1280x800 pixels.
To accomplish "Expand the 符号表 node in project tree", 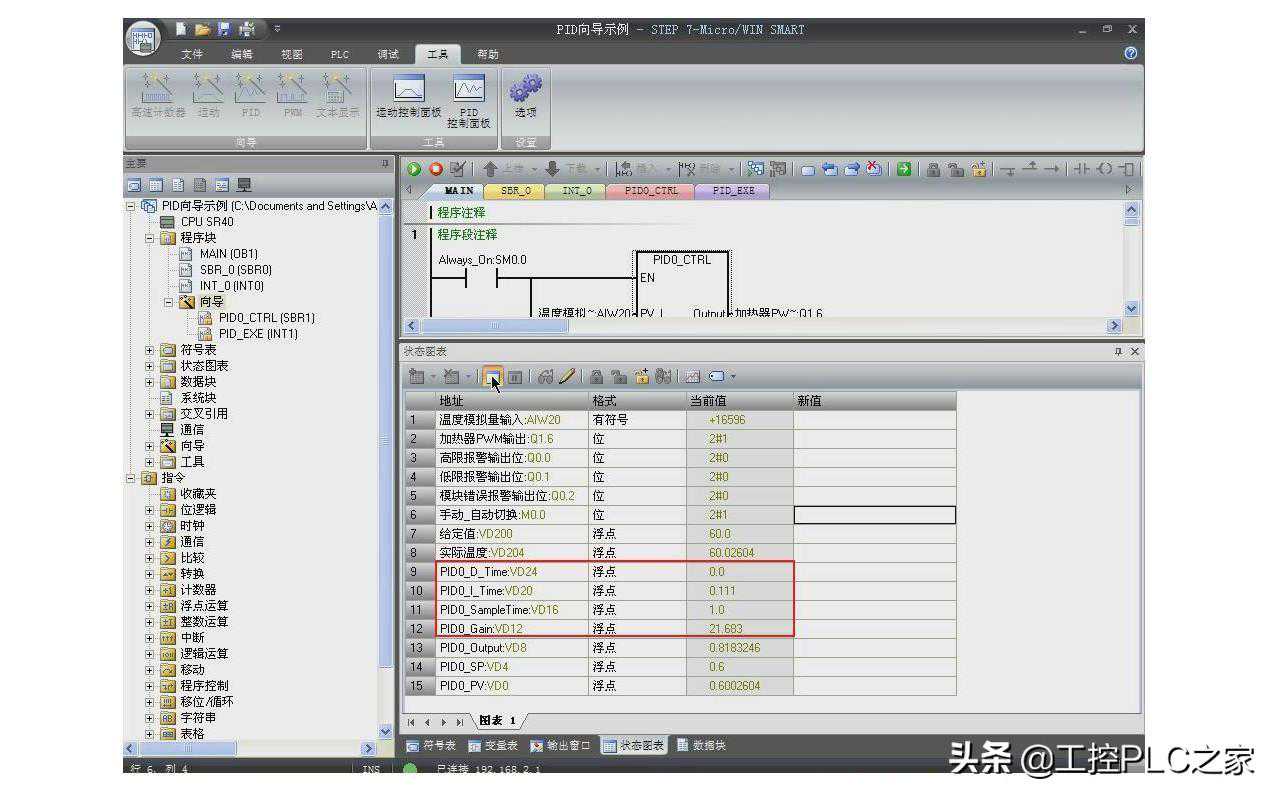I will click(150, 350).
